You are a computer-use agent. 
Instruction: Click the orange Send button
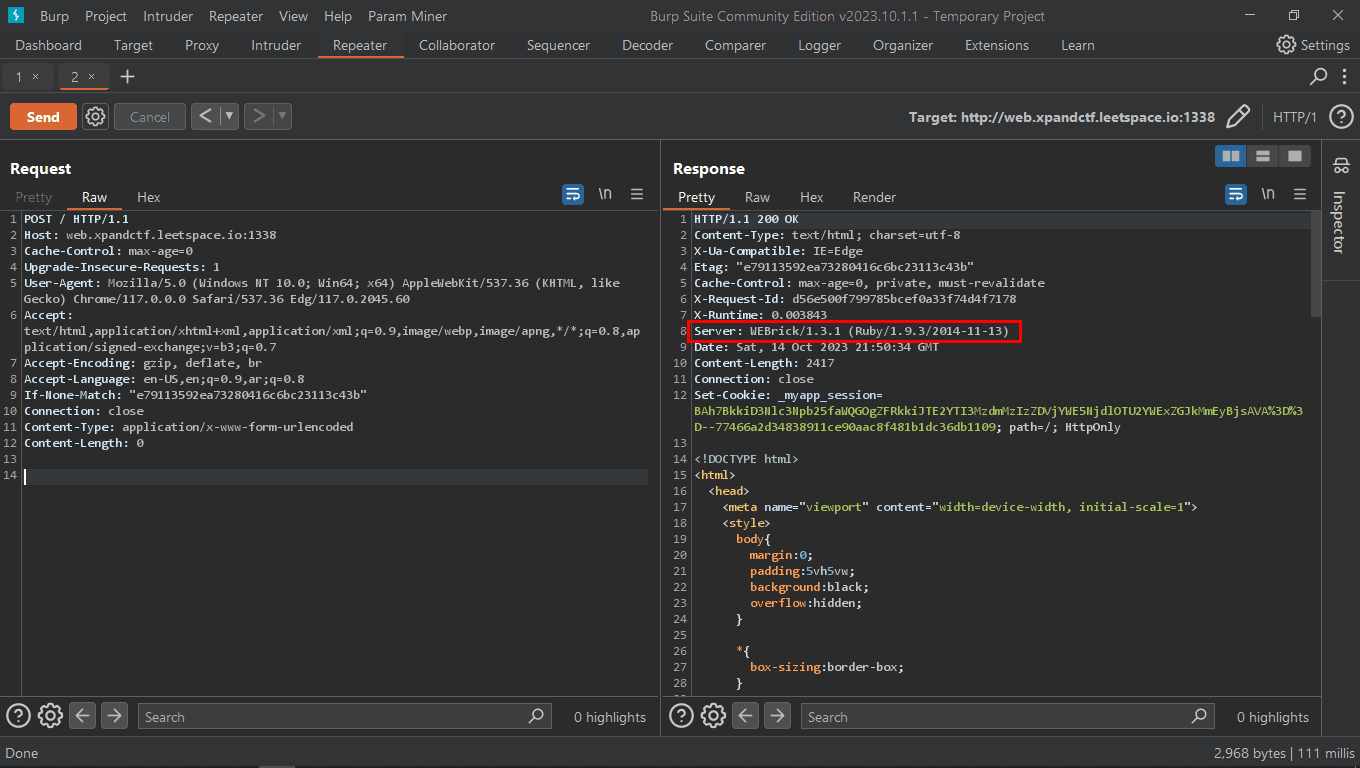[x=43, y=117]
